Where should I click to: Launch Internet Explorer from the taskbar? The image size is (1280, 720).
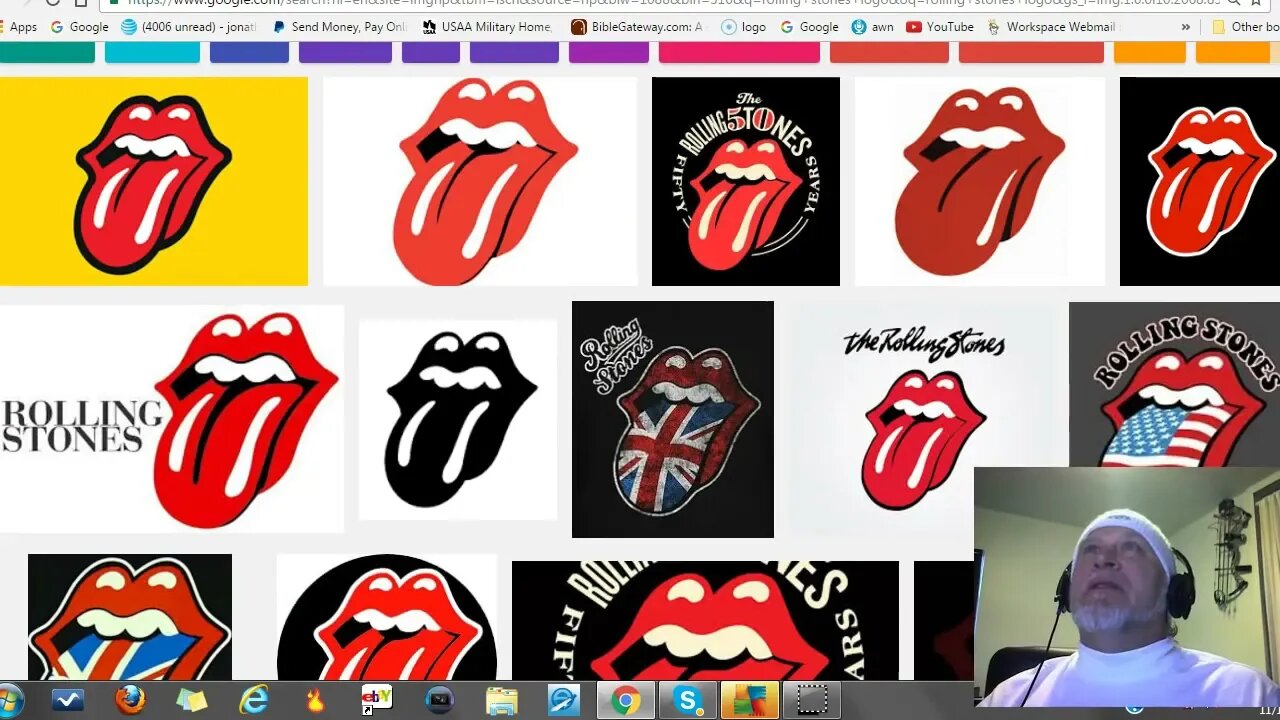(x=254, y=701)
